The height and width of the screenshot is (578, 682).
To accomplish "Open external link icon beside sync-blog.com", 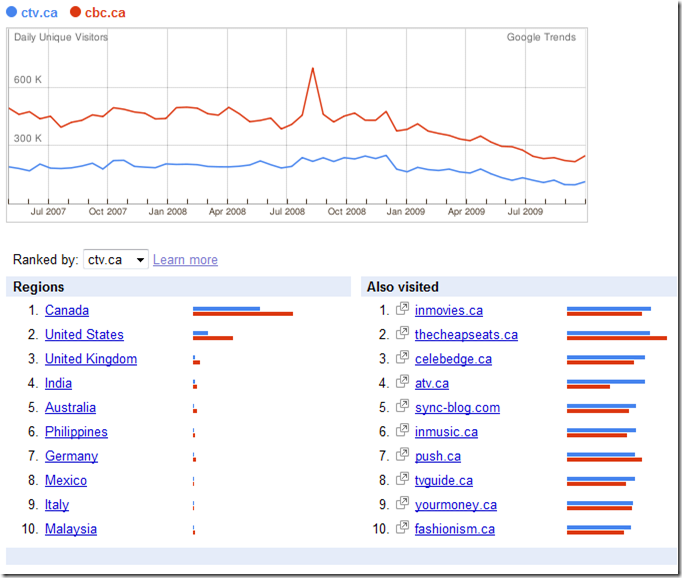I will pyautogui.click(x=402, y=406).
